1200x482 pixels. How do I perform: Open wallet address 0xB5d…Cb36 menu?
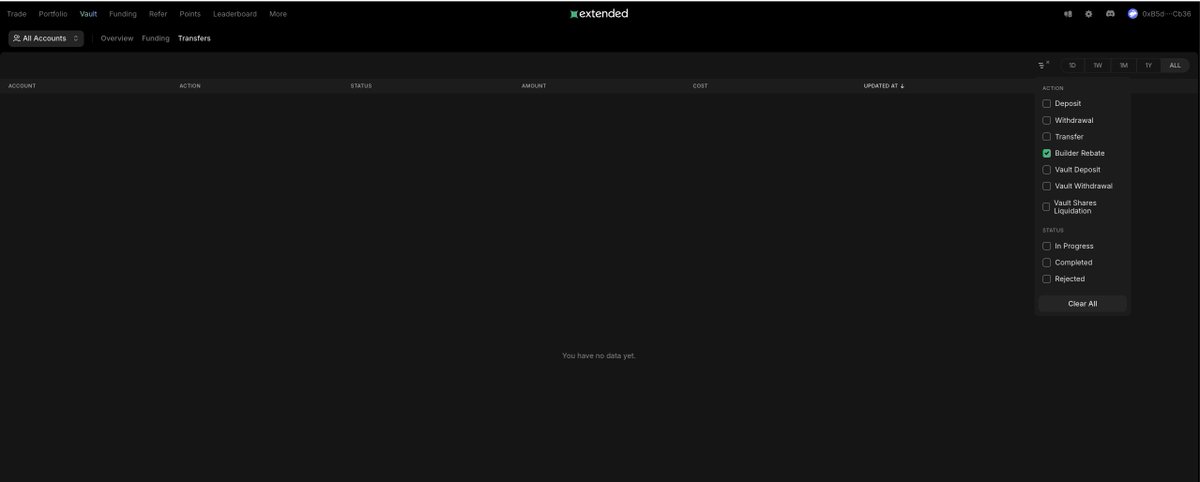1166,14
